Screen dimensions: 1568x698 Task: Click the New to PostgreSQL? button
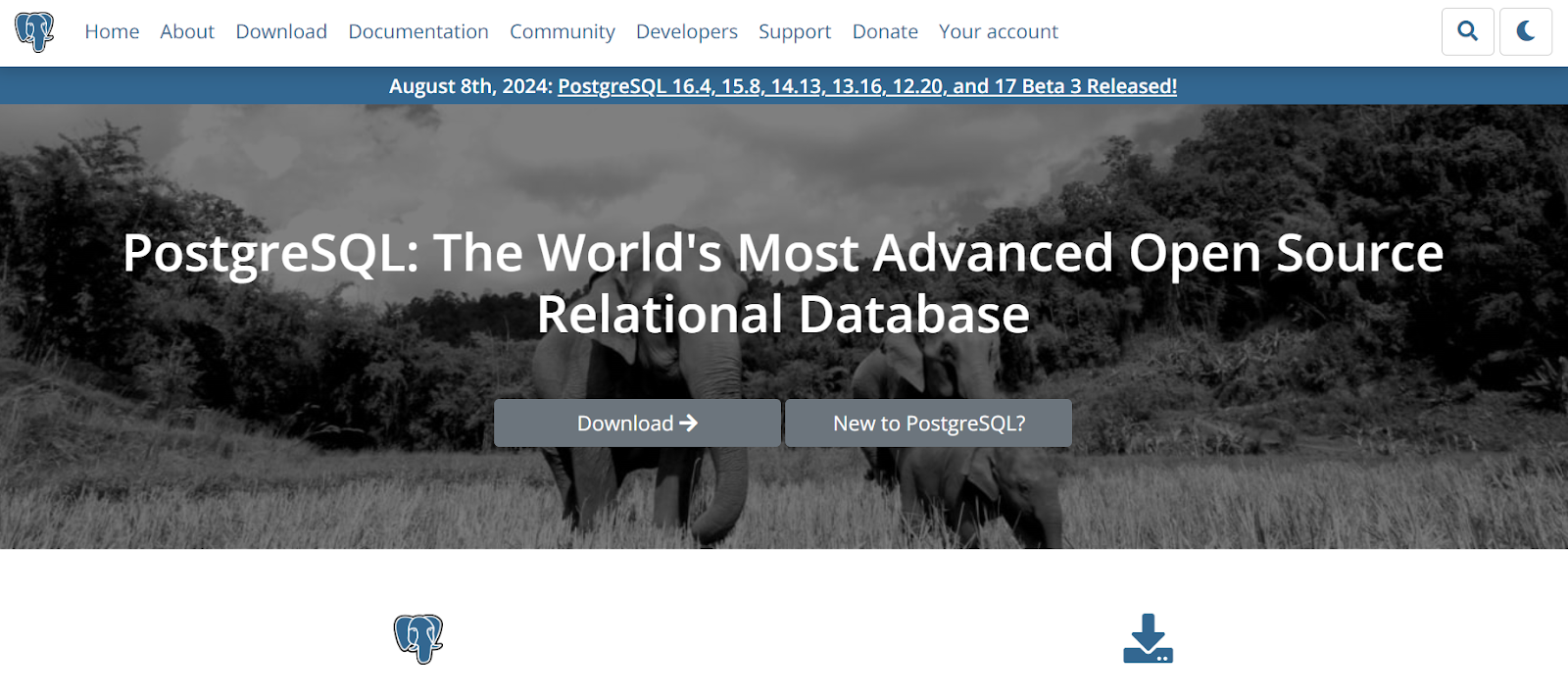pos(928,424)
